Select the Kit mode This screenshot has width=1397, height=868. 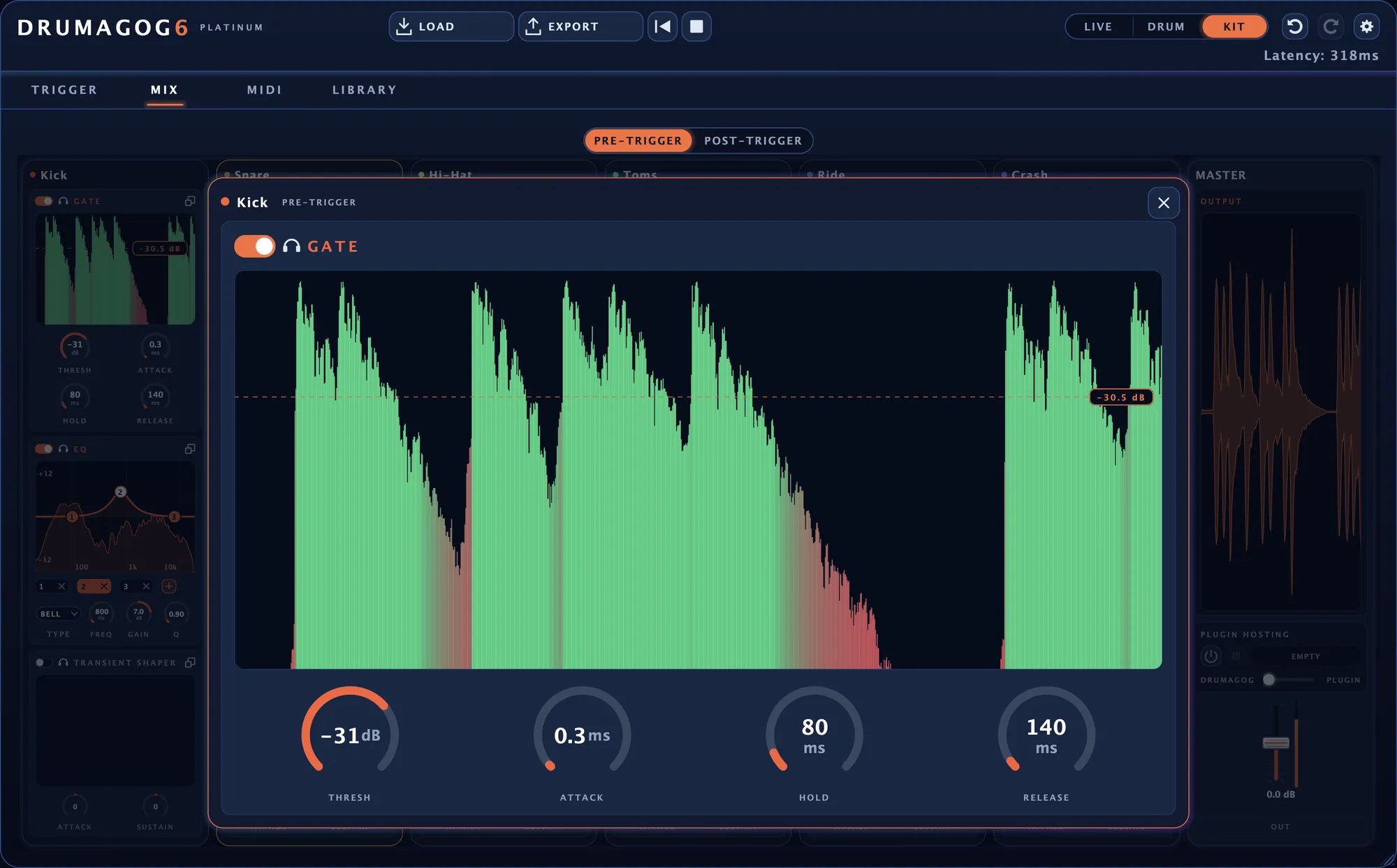click(1234, 27)
